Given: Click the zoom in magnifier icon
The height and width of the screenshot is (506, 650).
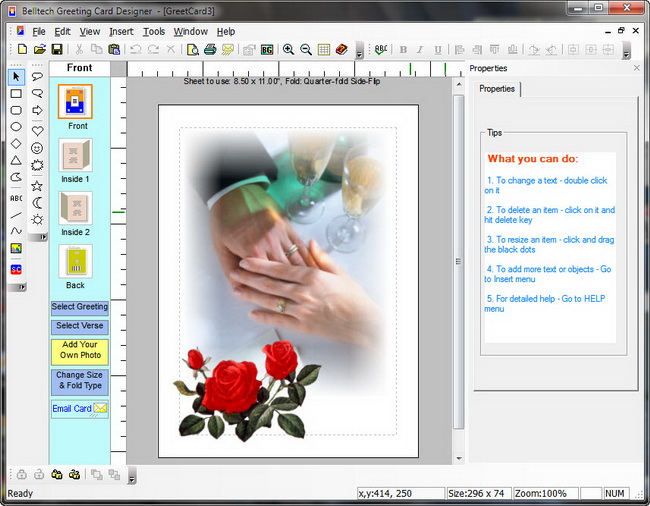Looking at the screenshot, I should coord(288,49).
